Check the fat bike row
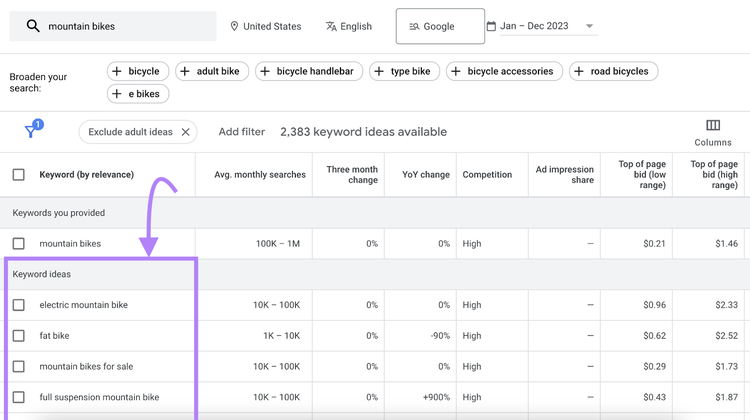 [19, 336]
